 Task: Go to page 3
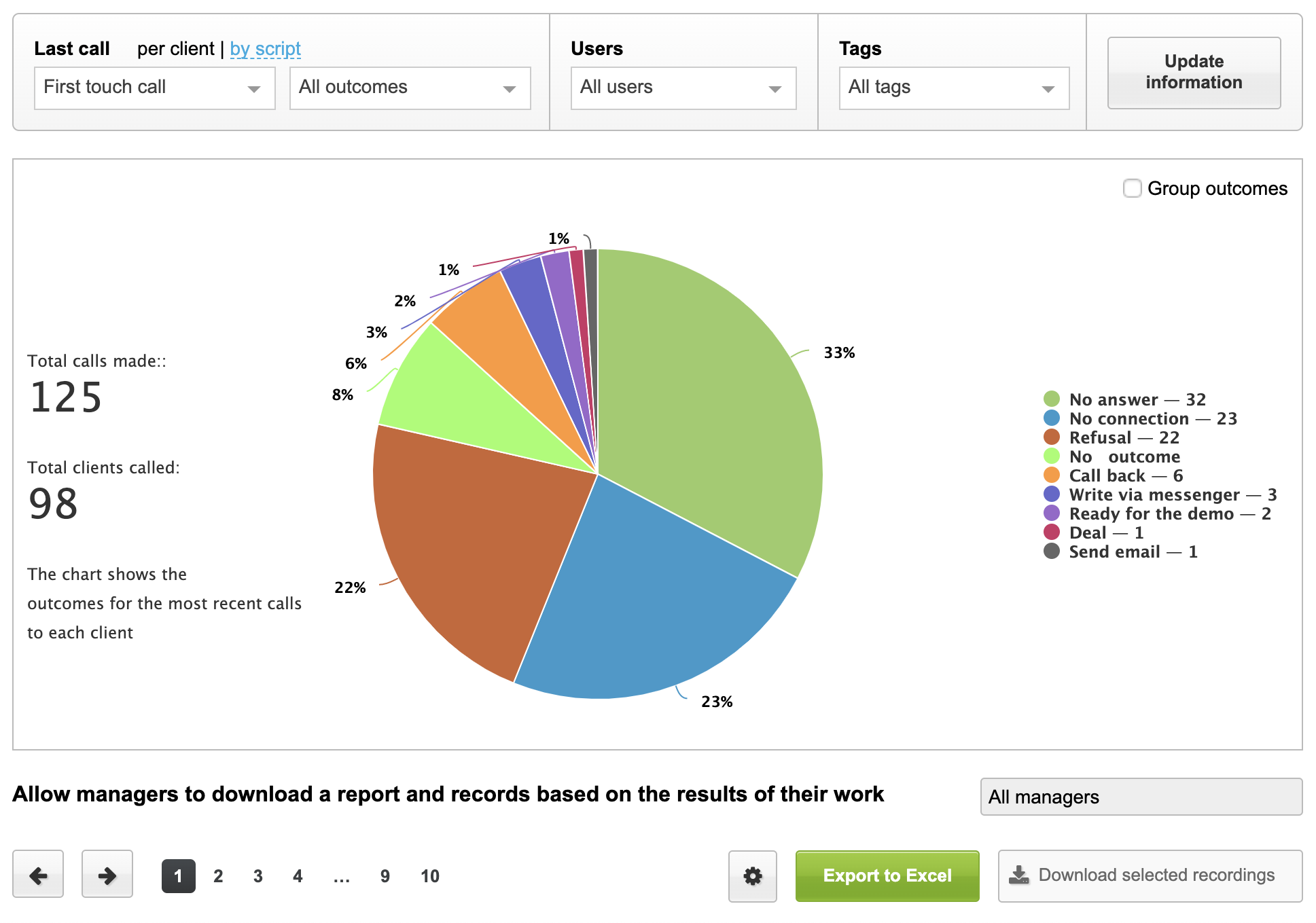point(257,876)
